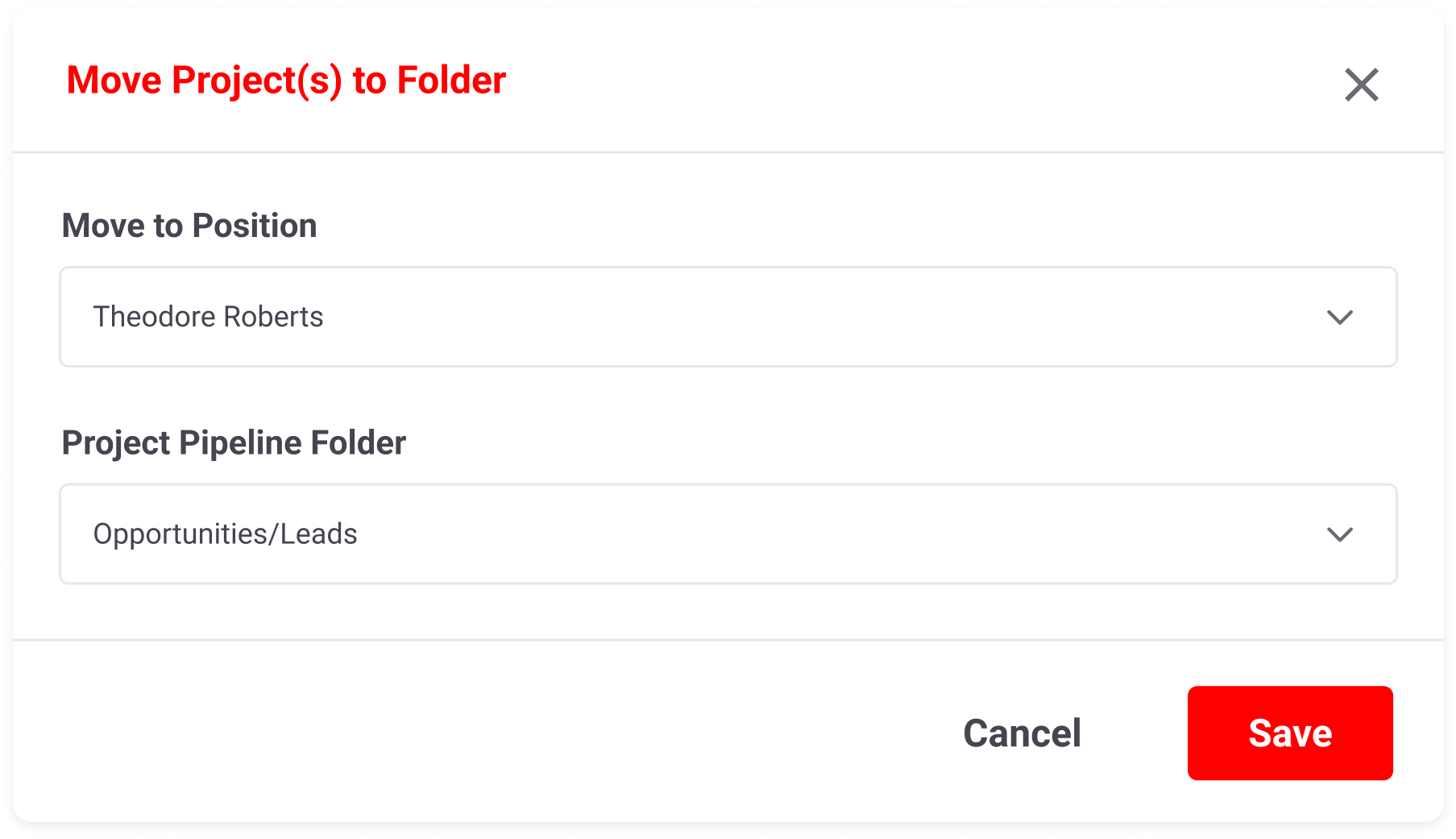Show position options via the down arrow

click(1339, 318)
